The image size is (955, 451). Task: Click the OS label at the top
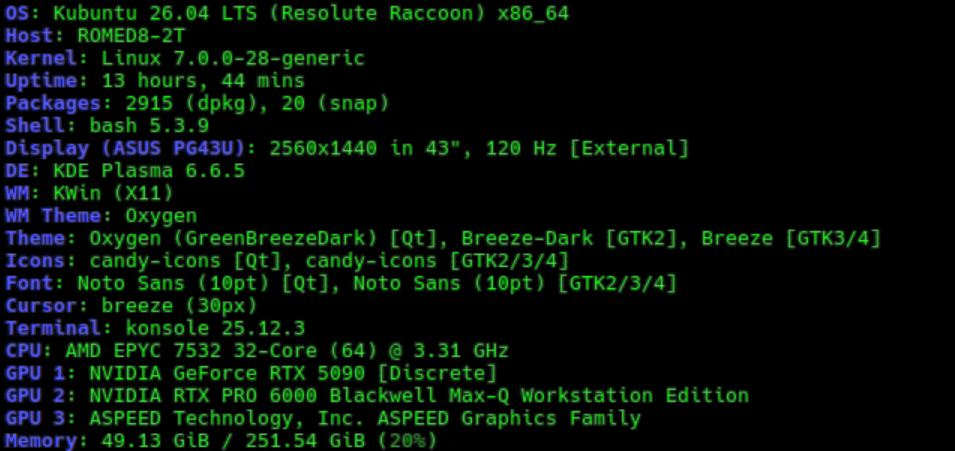[17, 13]
